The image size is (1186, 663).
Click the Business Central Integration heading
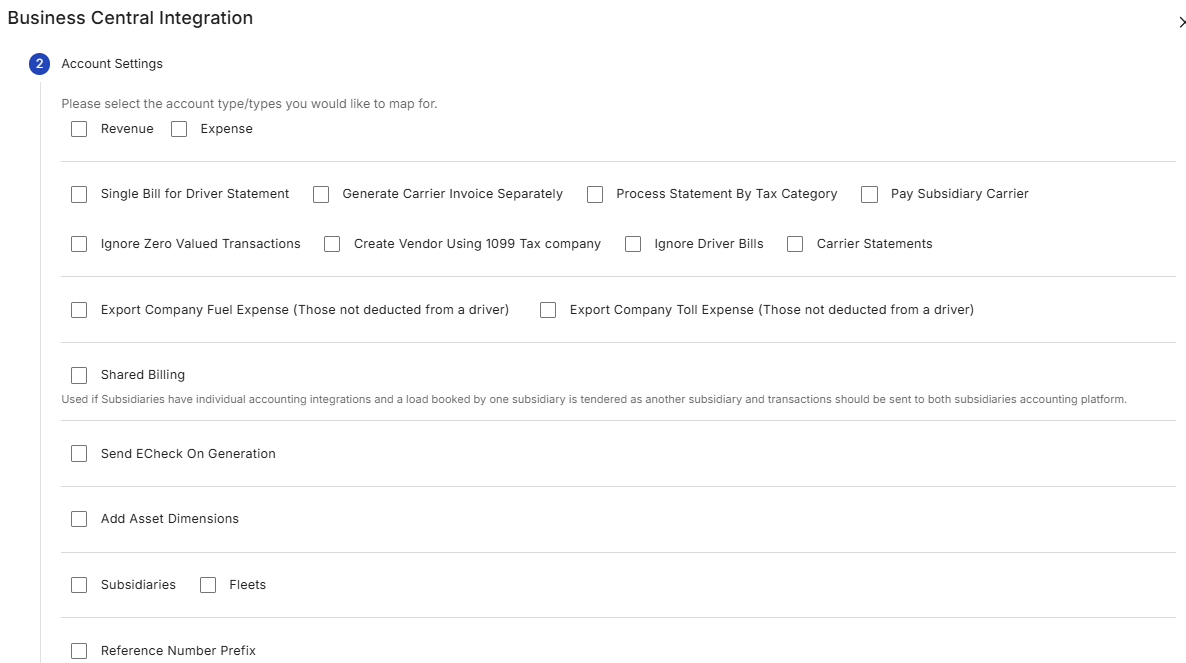point(130,18)
